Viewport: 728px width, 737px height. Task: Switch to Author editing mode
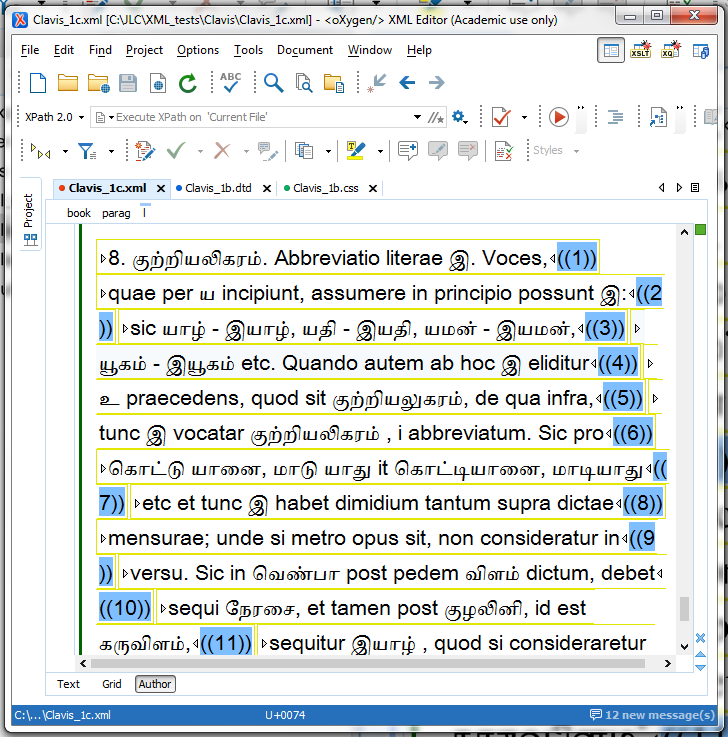(155, 684)
